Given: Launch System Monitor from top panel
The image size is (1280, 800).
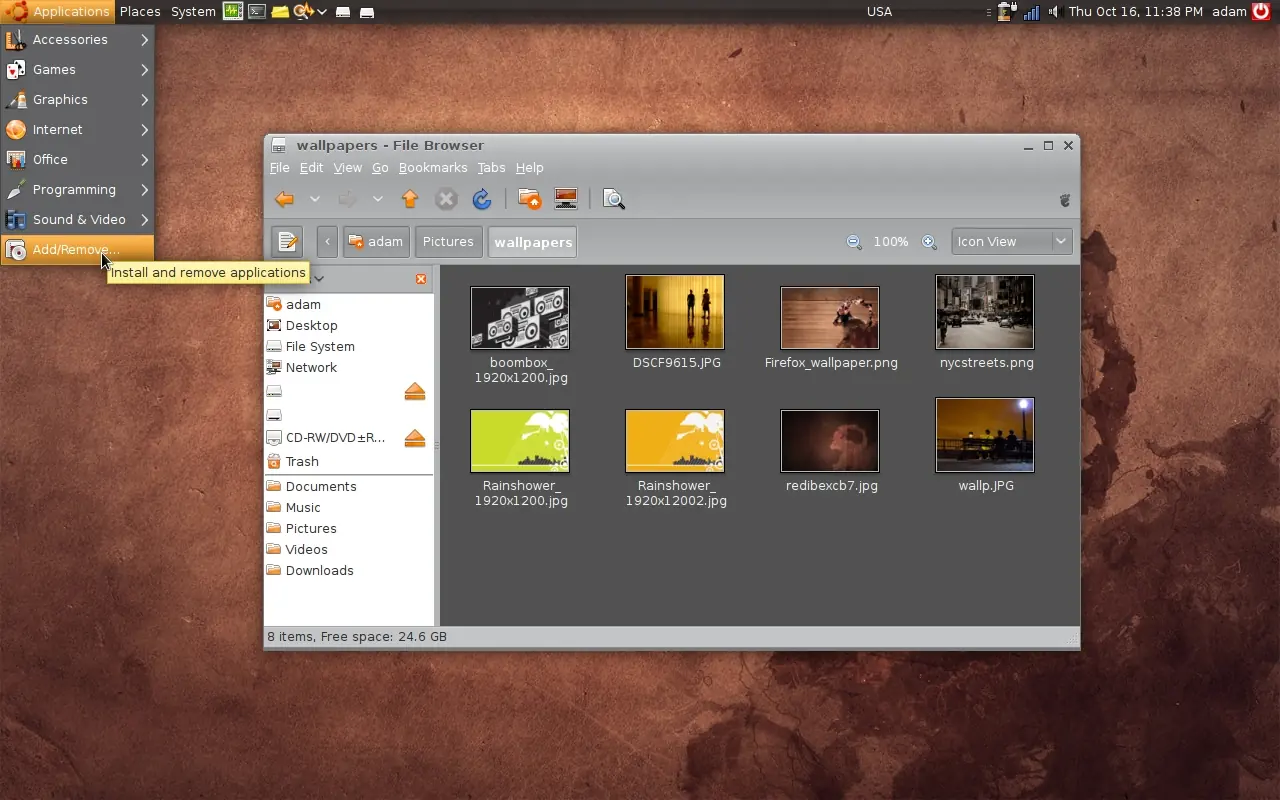Looking at the screenshot, I should 233,12.
